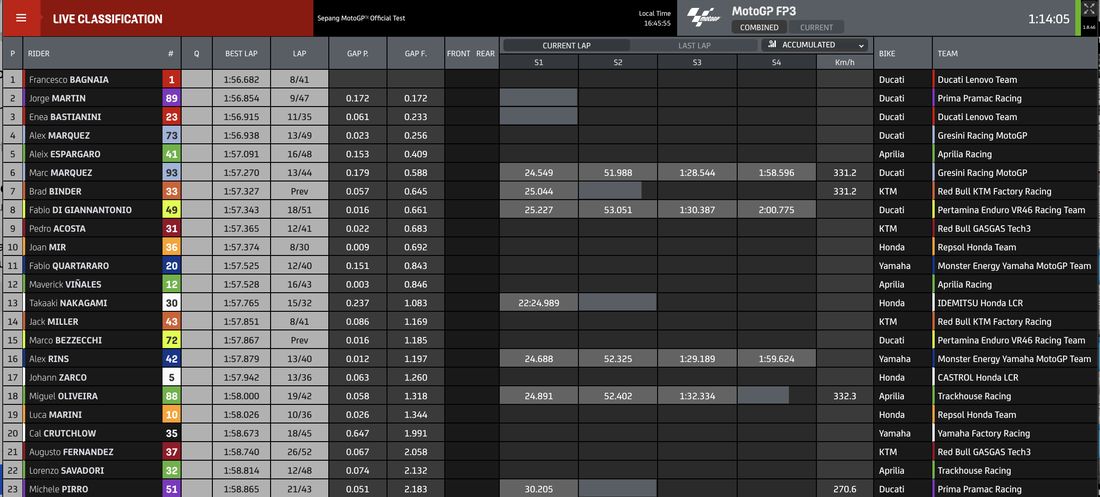Viewport: 1100px width, 497px height.
Task: Click the Live Classification title
Action: click(x=107, y=19)
